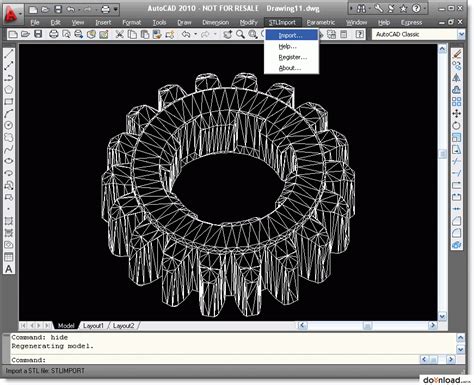
Task: Select the Construction Line tool
Action: (9, 66)
